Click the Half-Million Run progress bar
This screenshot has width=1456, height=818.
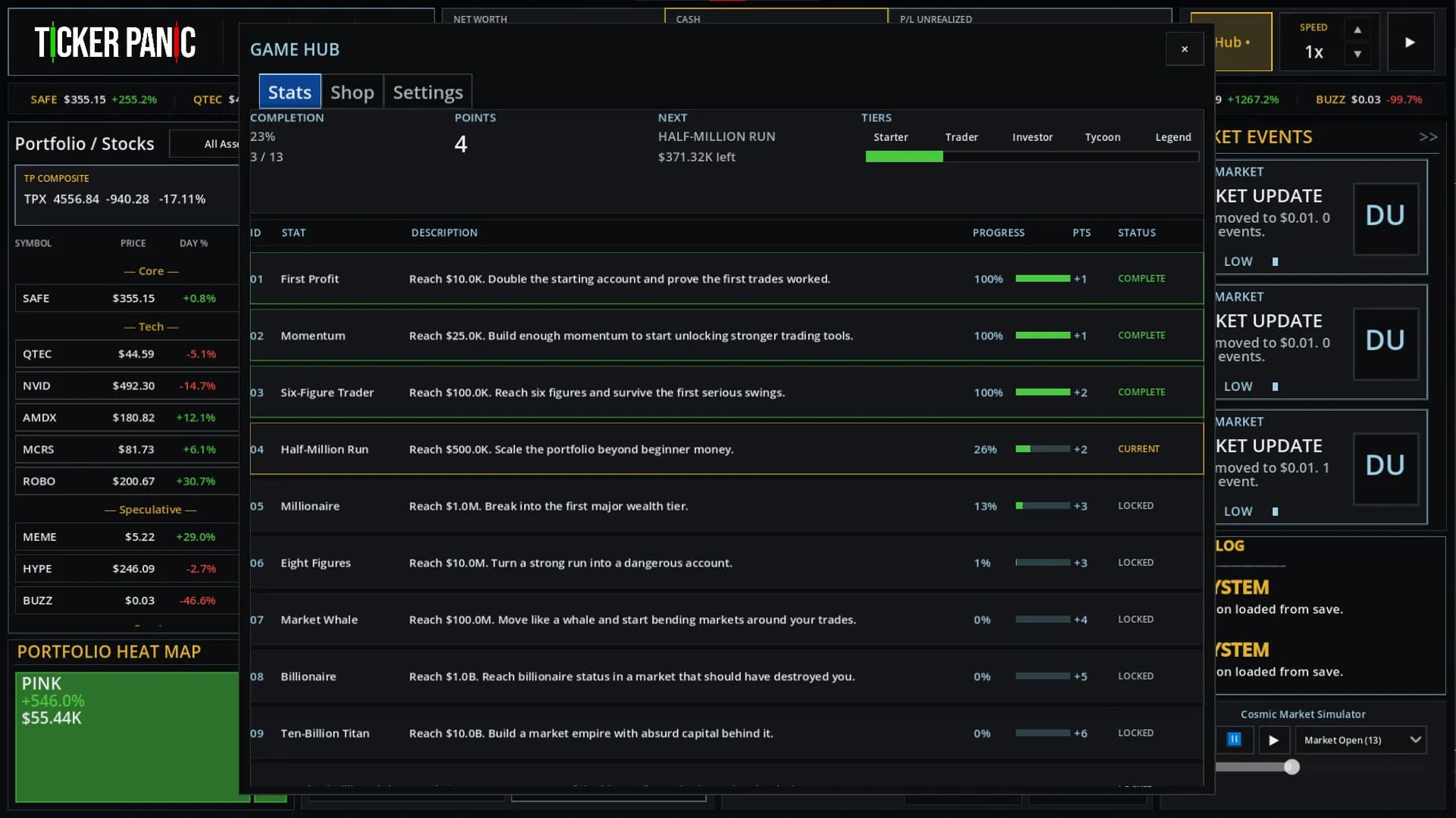pos(1043,449)
